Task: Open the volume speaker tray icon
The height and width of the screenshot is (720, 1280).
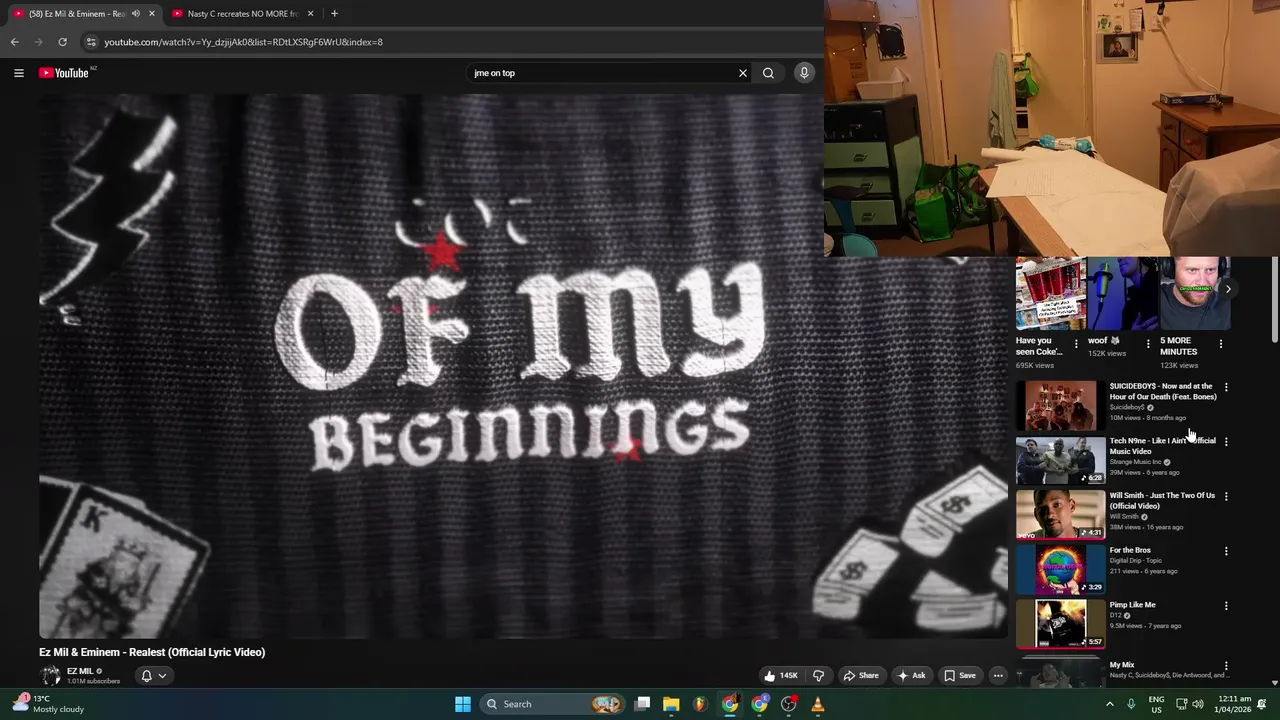Action: pyautogui.click(x=1198, y=704)
